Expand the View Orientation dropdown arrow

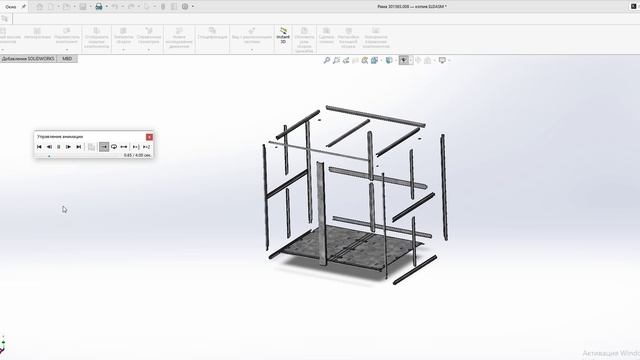[x=381, y=60]
